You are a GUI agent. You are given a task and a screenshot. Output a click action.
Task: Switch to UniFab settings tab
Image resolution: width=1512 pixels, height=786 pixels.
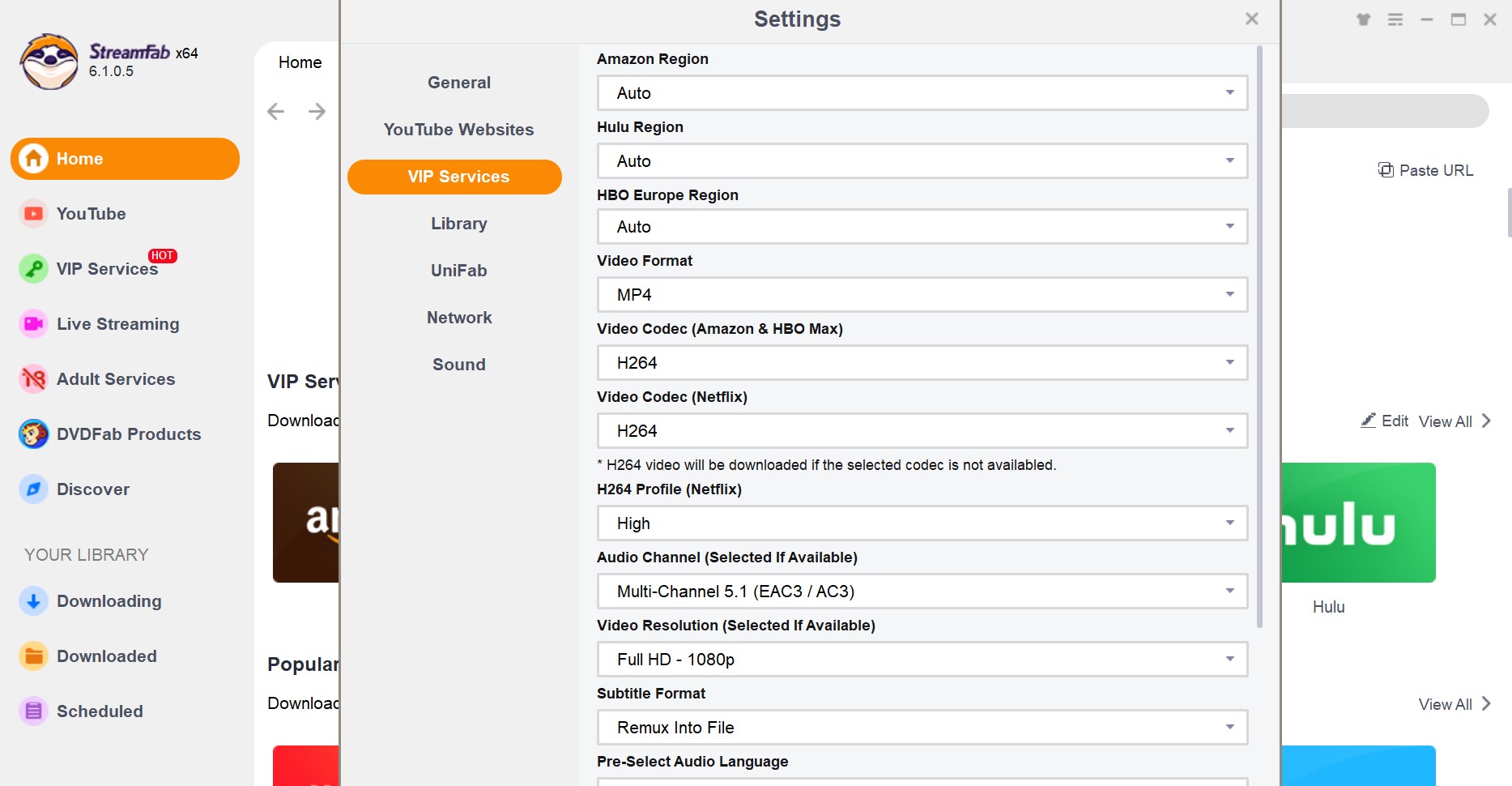click(x=458, y=271)
